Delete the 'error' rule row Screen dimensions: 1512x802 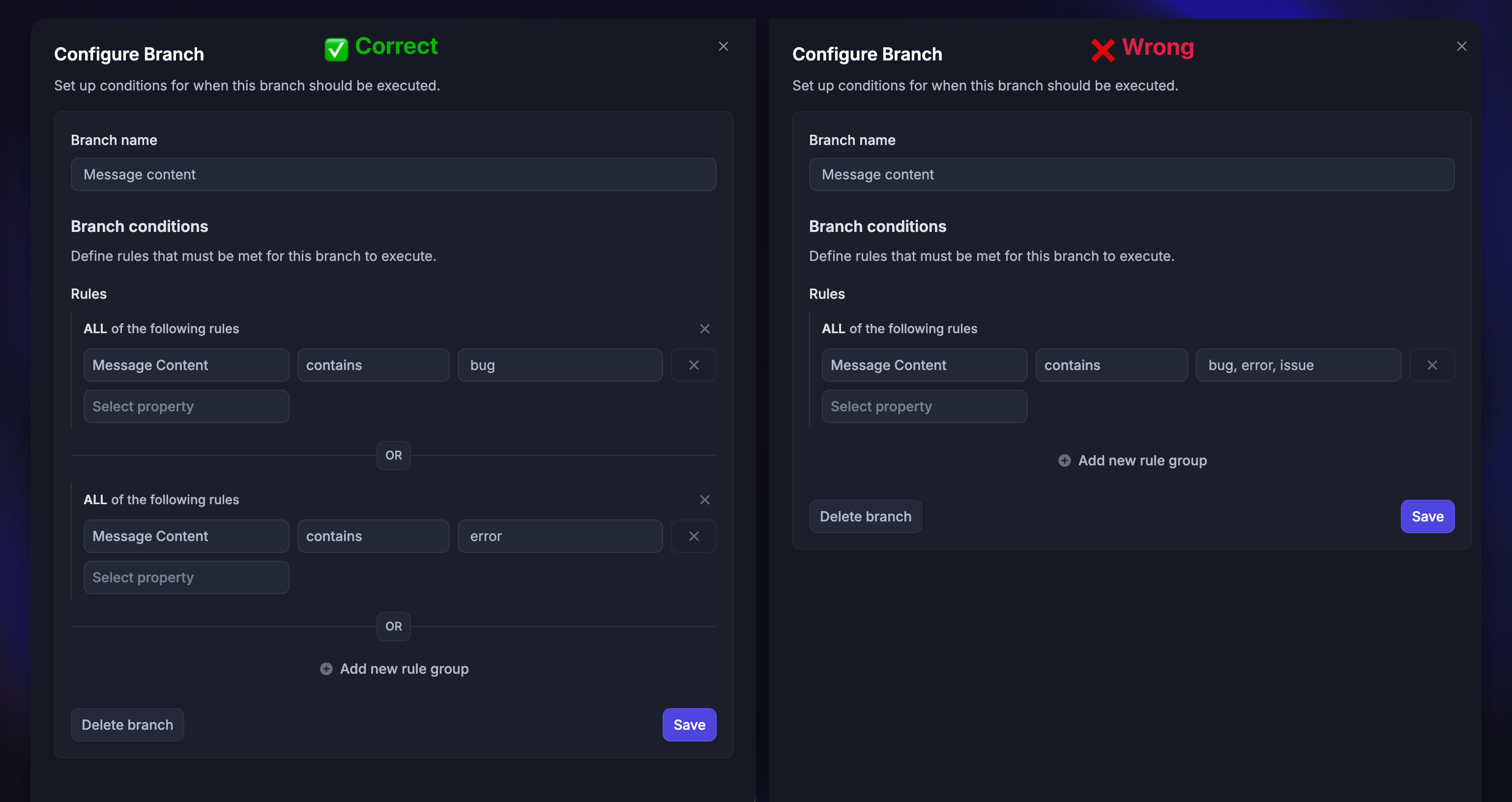[x=694, y=536]
